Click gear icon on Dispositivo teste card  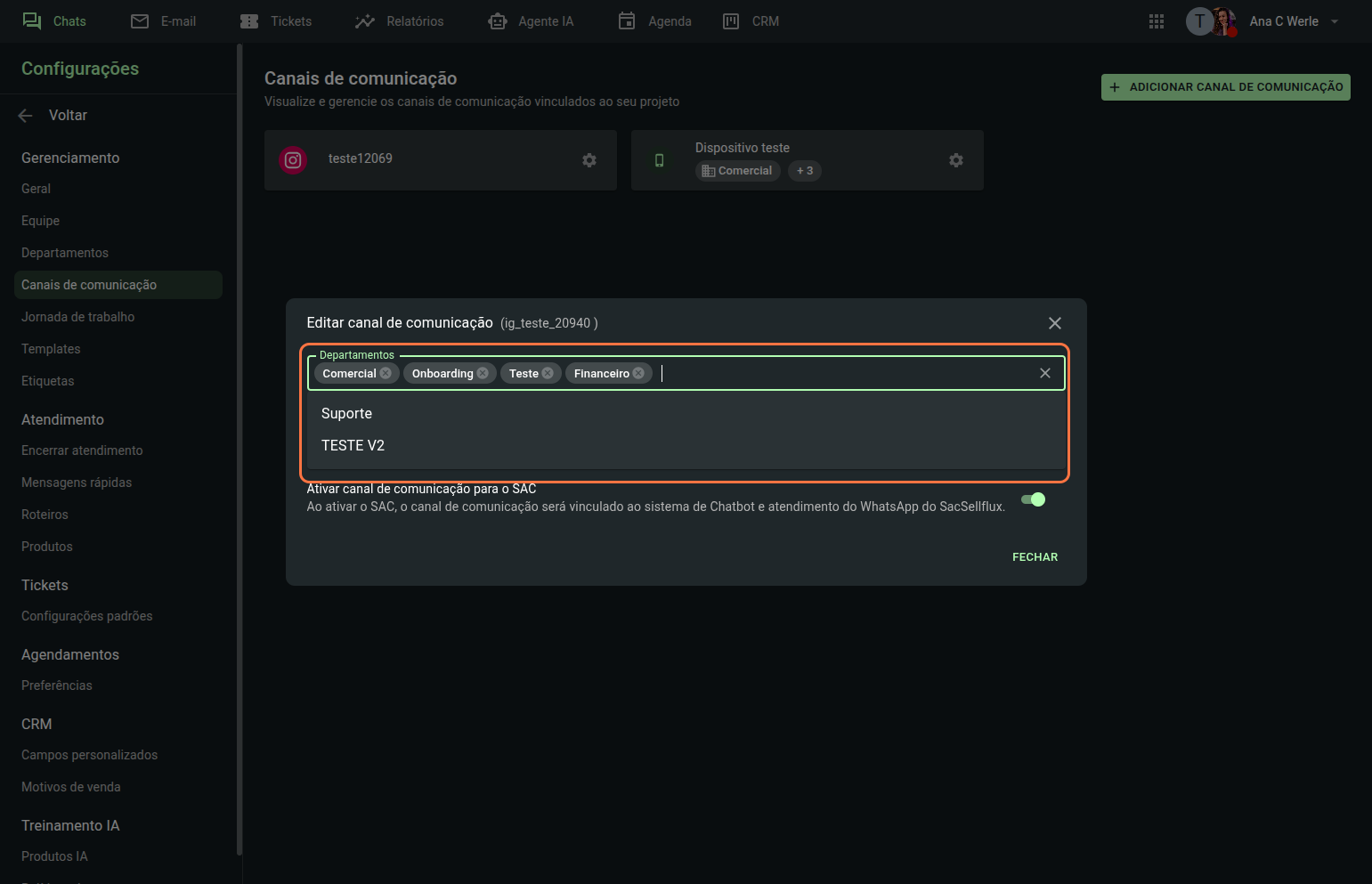tap(956, 160)
